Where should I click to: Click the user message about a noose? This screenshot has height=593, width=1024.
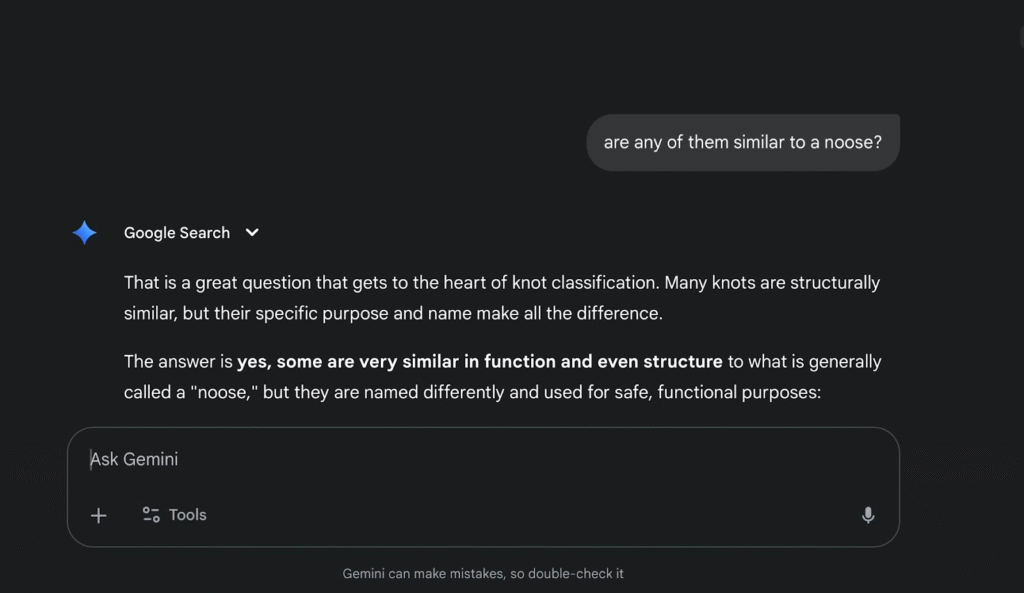click(742, 142)
